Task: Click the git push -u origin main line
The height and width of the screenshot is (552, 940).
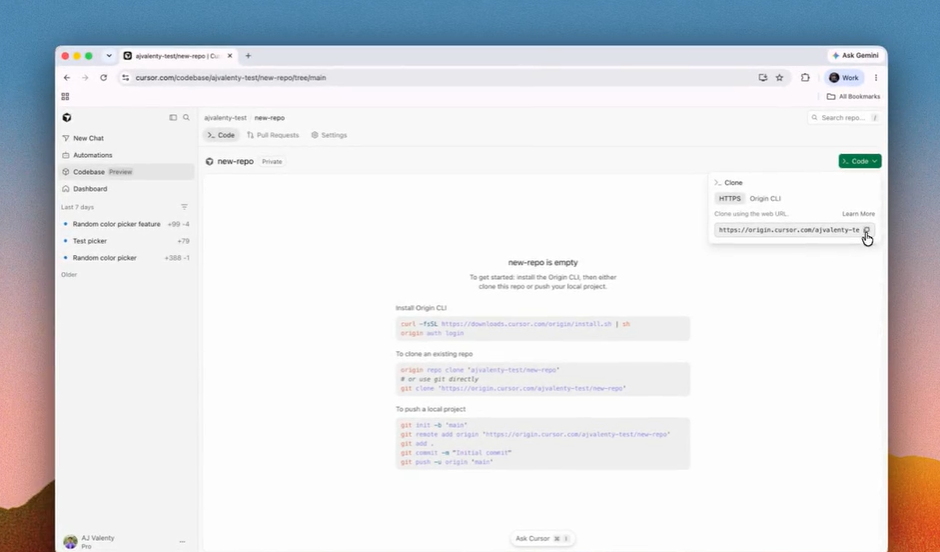Action: point(447,462)
